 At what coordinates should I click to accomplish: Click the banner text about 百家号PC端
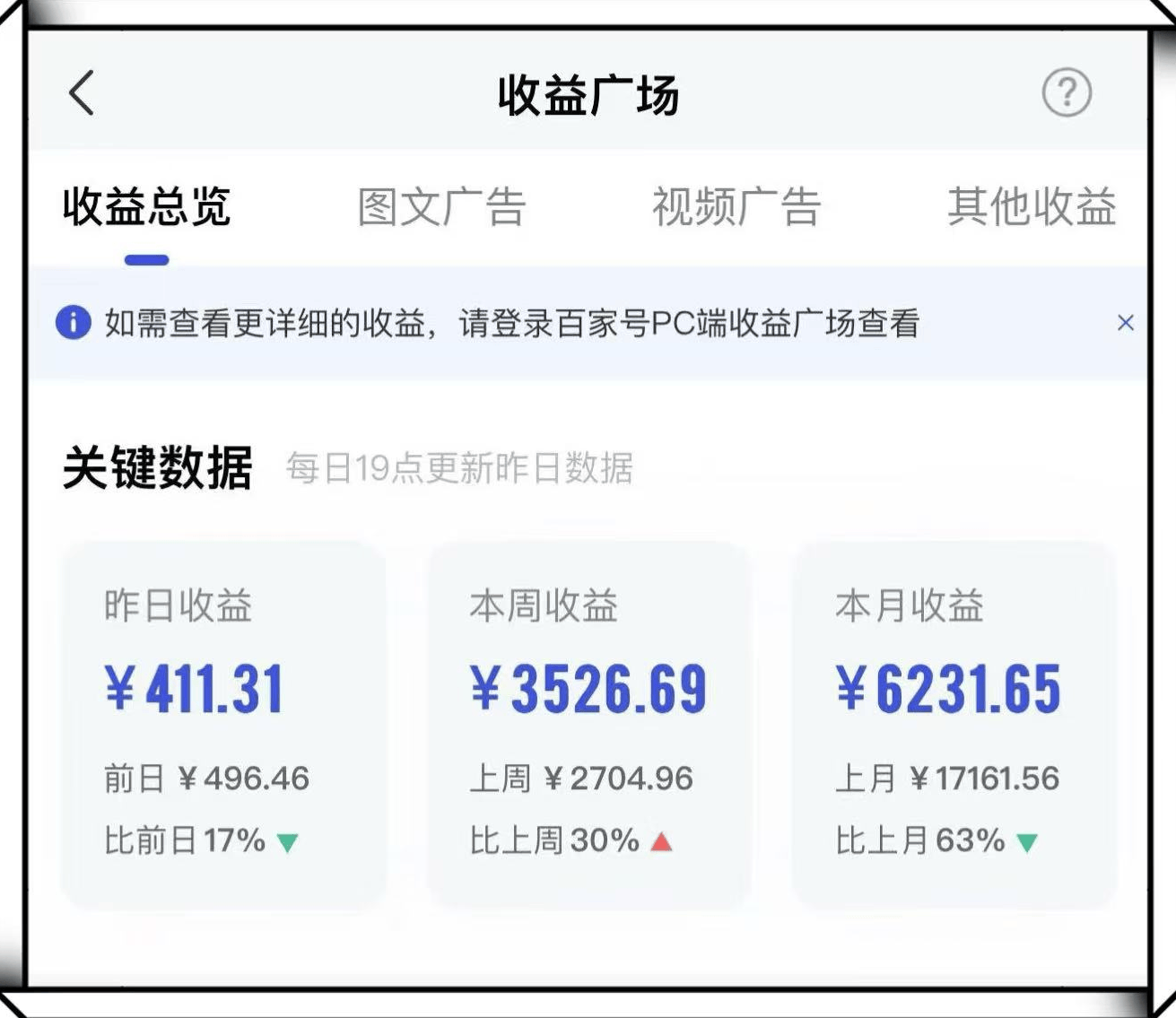(x=511, y=323)
